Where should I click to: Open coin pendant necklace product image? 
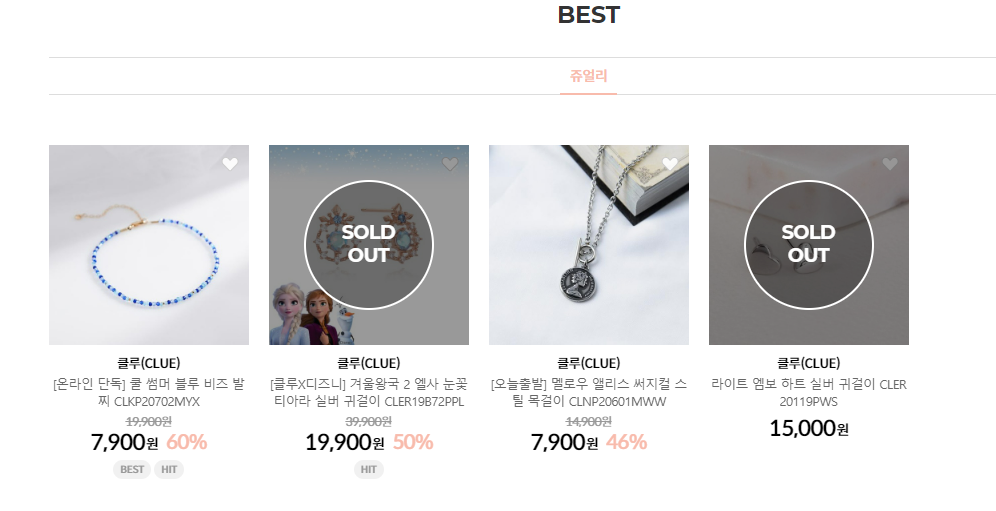click(x=589, y=245)
